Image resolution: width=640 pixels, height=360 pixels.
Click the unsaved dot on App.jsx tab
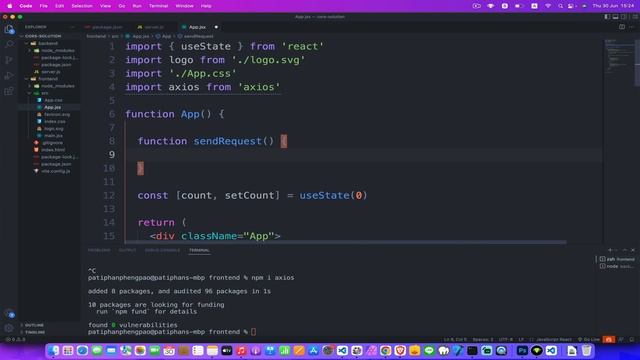point(216,27)
